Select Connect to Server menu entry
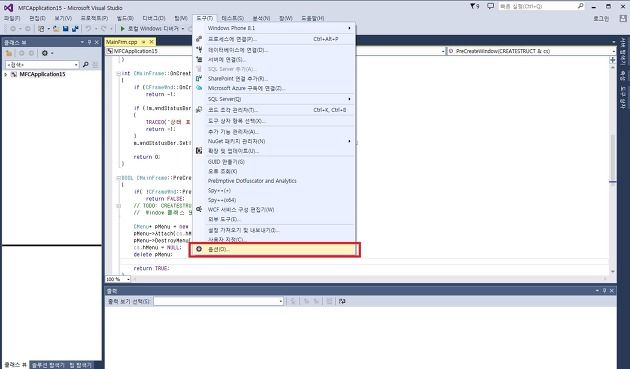This screenshot has width=630, height=369. click(x=274, y=59)
